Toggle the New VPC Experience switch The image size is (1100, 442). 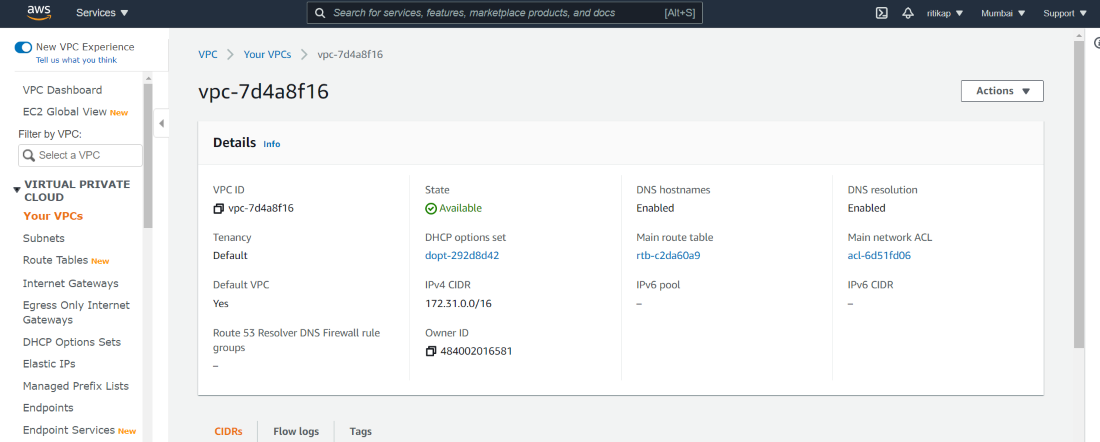[23, 47]
